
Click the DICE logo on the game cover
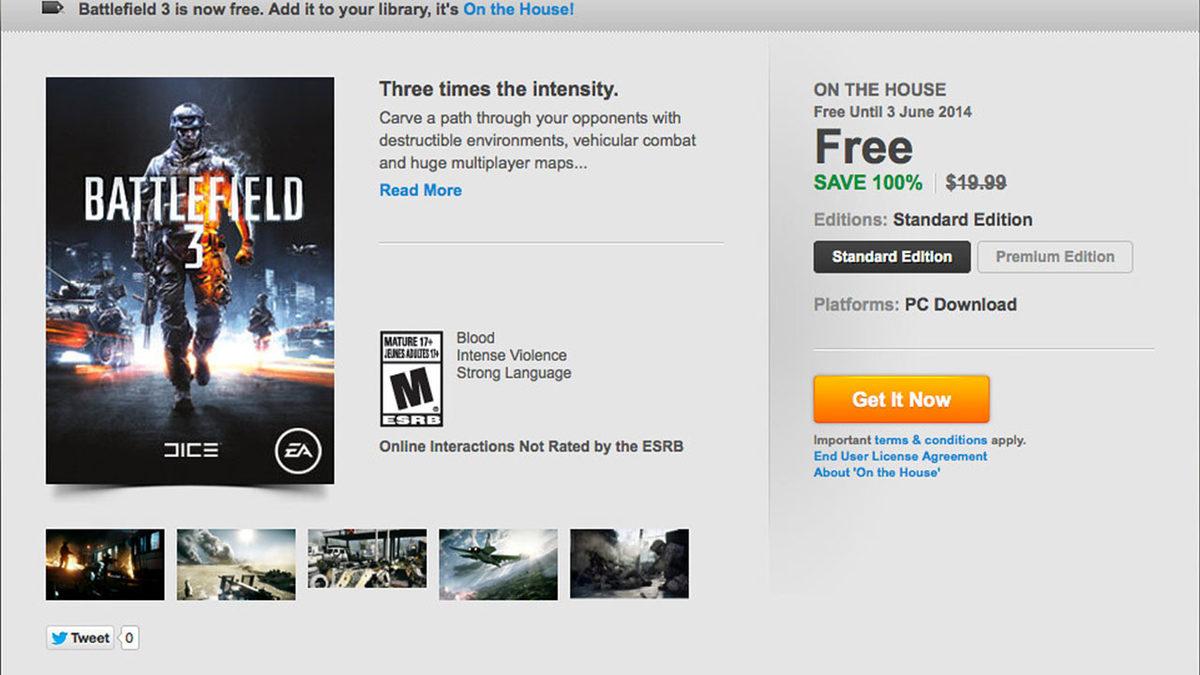191,451
